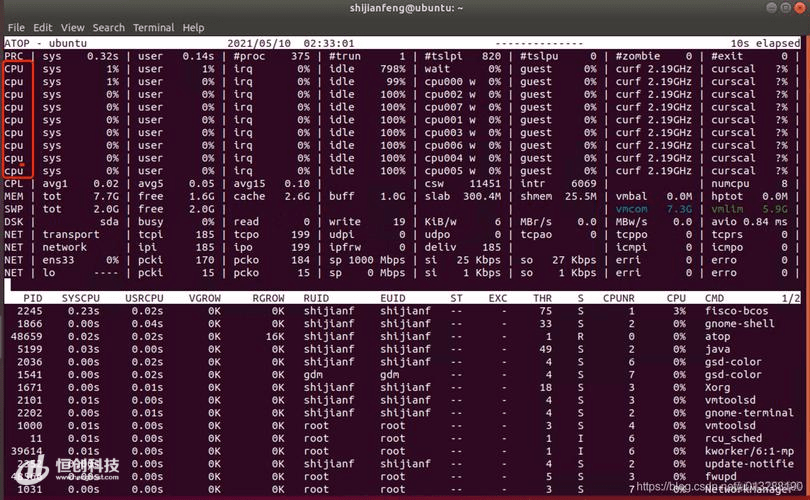This screenshot has width=810, height=500.
Task: Select the ATOP - ubuntu header text
Action: point(45,43)
